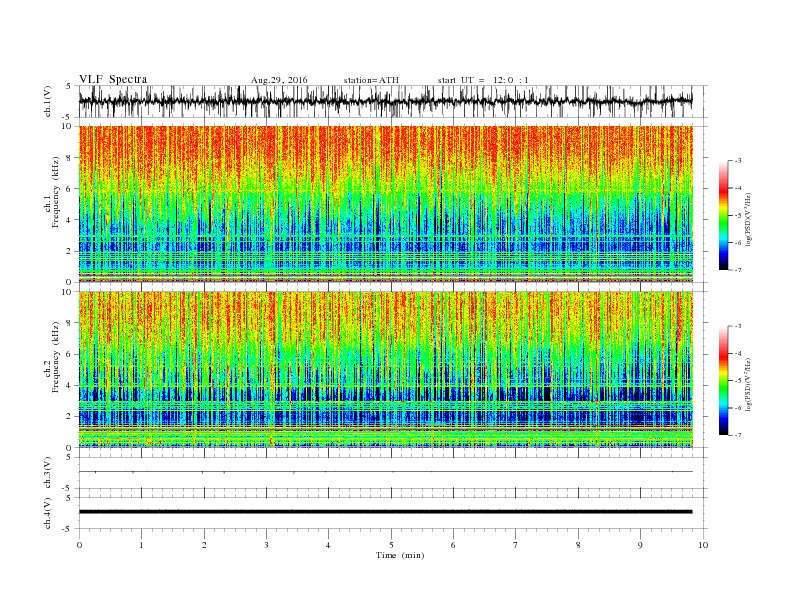Image resolution: width=792 pixels, height=612 pixels.
Task: Click the "VLF Spectra" plot title
Action: pos(113,79)
